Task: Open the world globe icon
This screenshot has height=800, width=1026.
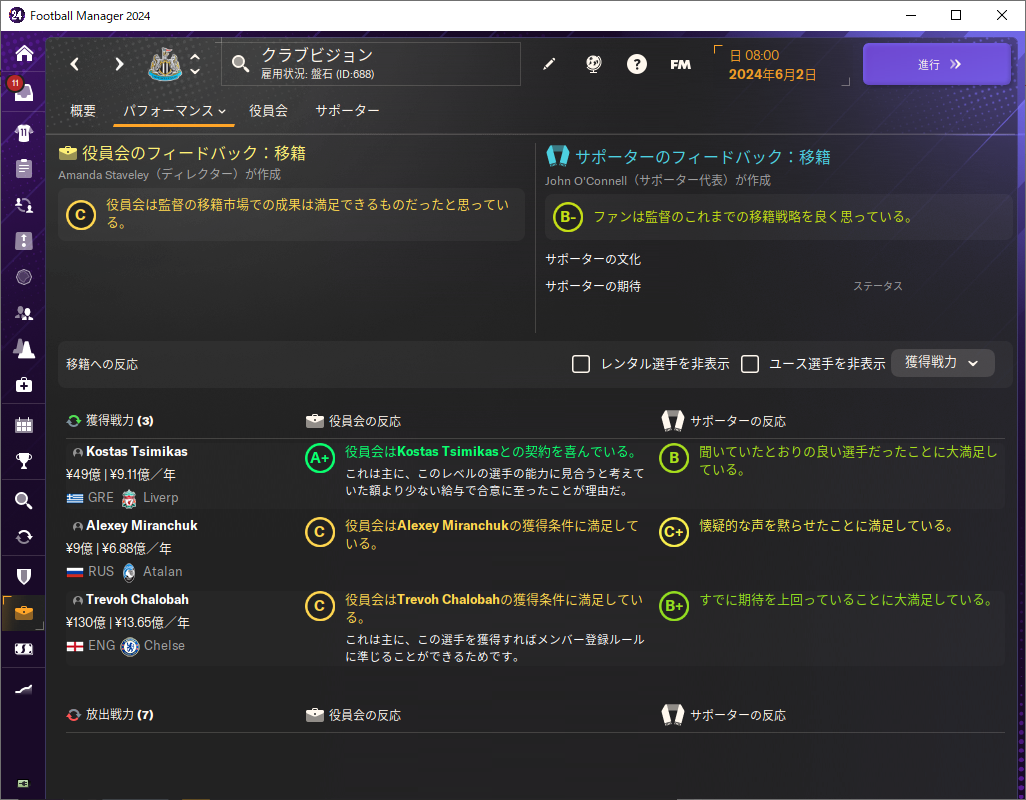Action: [x=593, y=64]
